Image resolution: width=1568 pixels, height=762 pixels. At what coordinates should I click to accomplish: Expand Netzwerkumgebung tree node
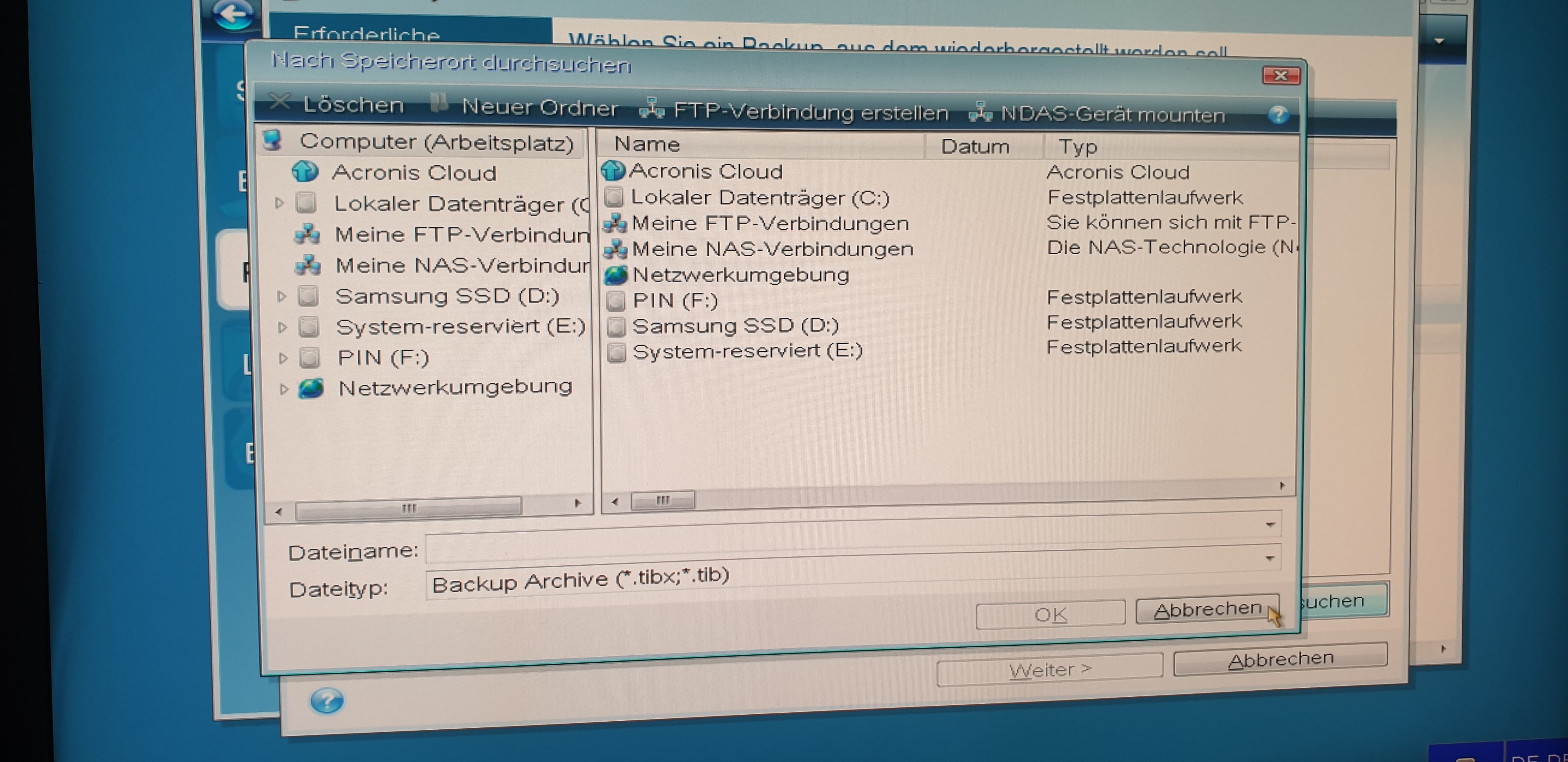point(284,389)
